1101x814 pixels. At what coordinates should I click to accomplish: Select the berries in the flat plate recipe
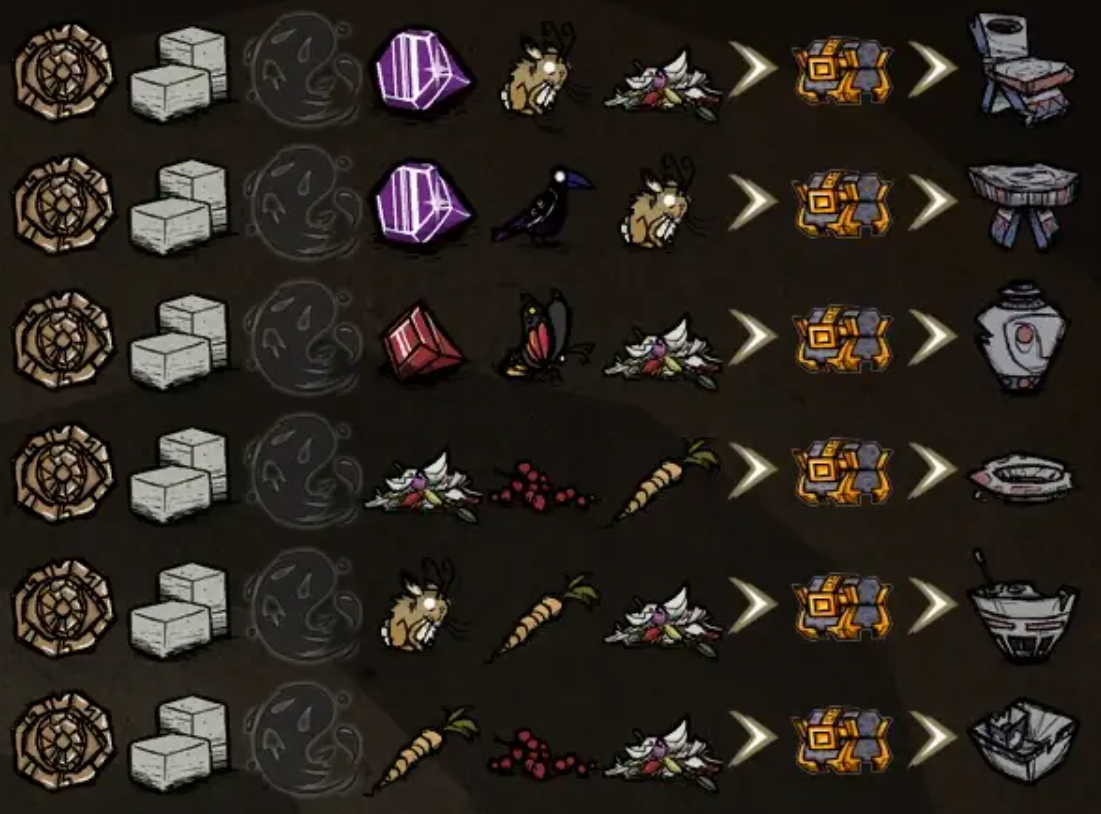tap(542, 486)
